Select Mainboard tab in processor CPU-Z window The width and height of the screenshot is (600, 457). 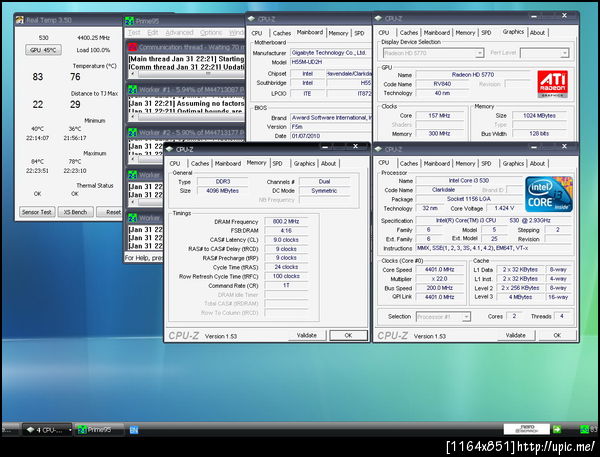(437, 163)
